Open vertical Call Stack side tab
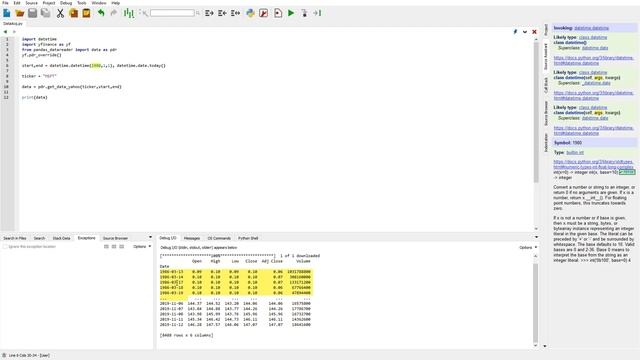Image resolution: width=640 pixels, height=360 pixels. pos(546,85)
